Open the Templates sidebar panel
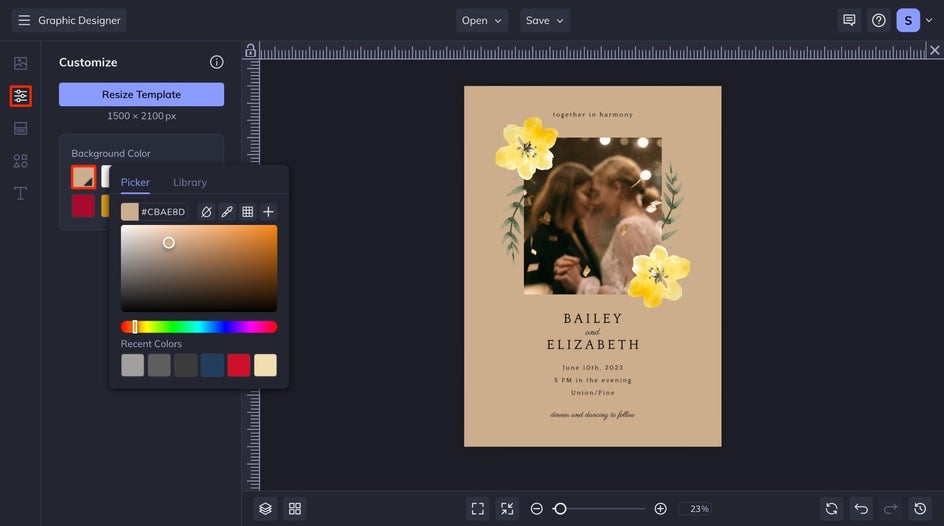Viewport: 944px width, 526px height. coord(20,128)
